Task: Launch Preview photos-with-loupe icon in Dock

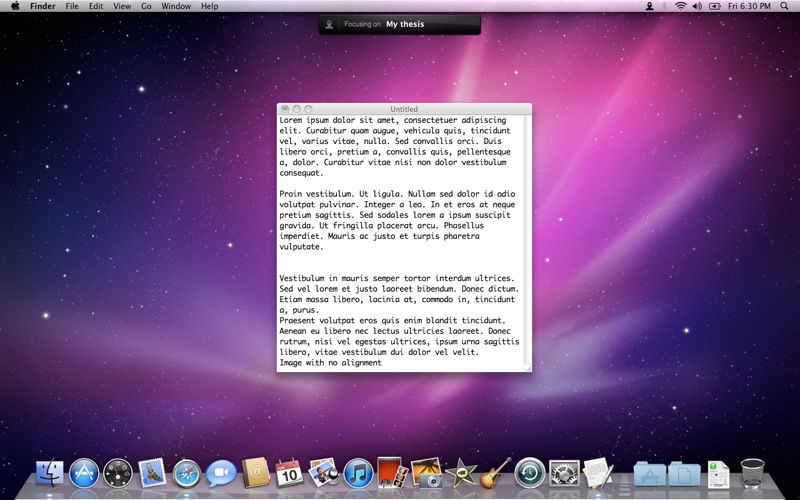Action: [x=324, y=472]
